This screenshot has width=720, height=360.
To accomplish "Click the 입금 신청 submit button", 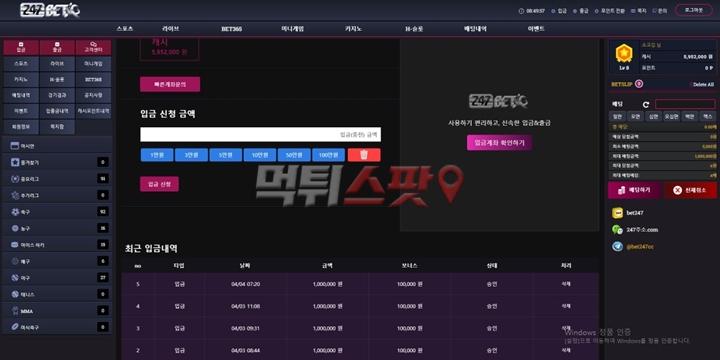I will 159,184.
